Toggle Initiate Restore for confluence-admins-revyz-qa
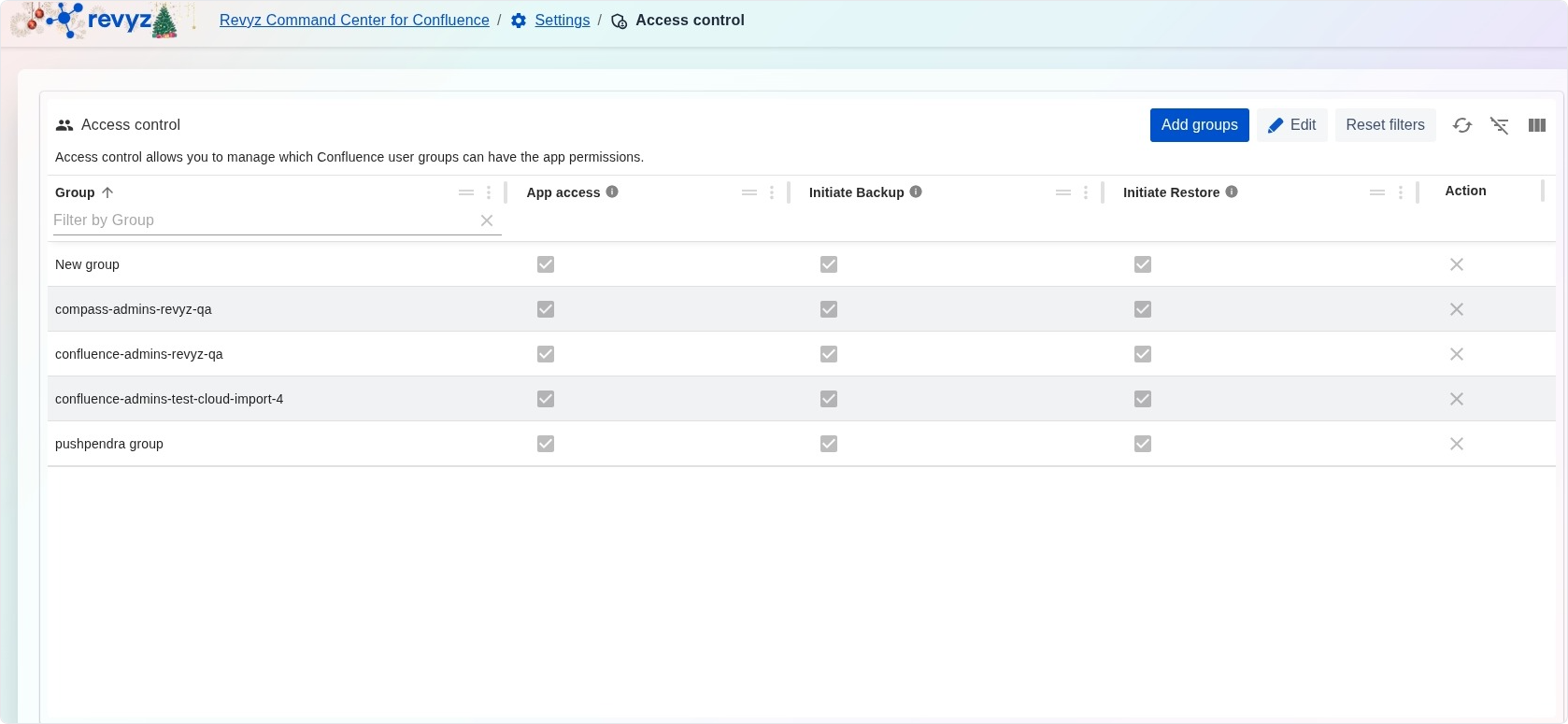Screen dimensions: 1568x724 tap(1143, 354)
